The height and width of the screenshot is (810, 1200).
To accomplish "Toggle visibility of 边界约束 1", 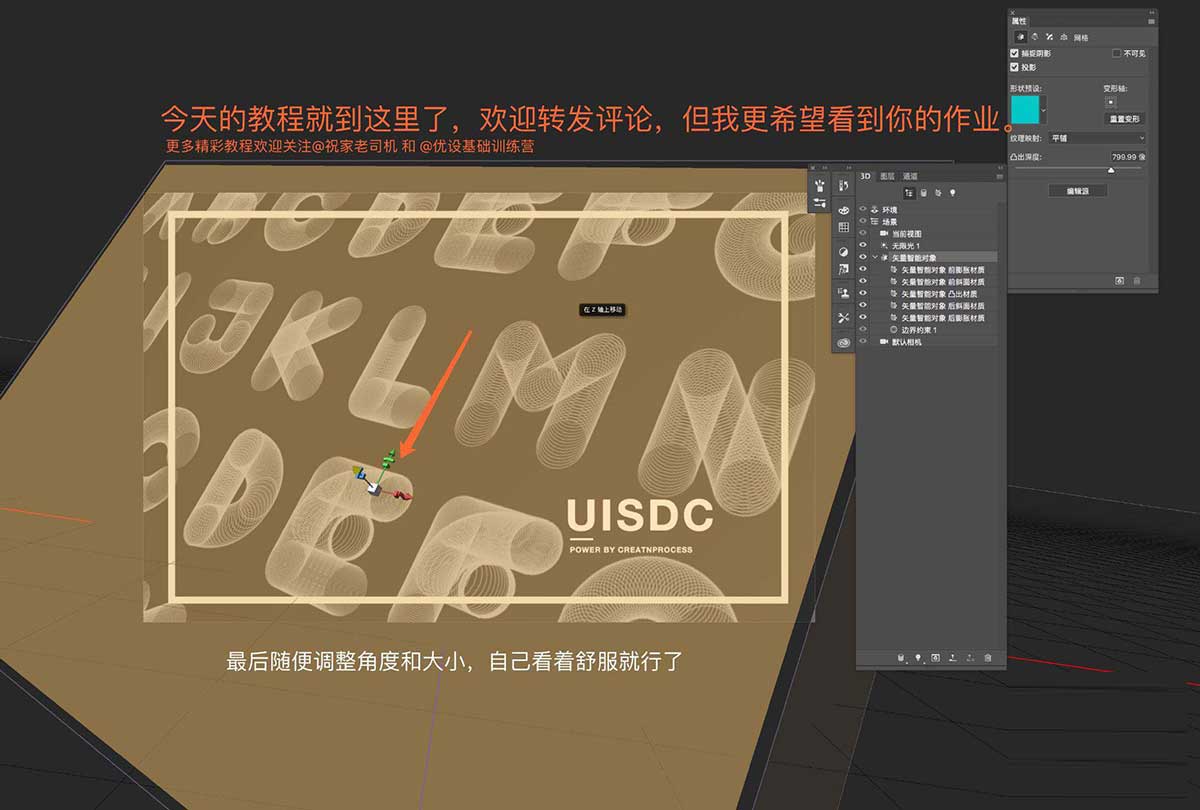I will tap(863, 329).
